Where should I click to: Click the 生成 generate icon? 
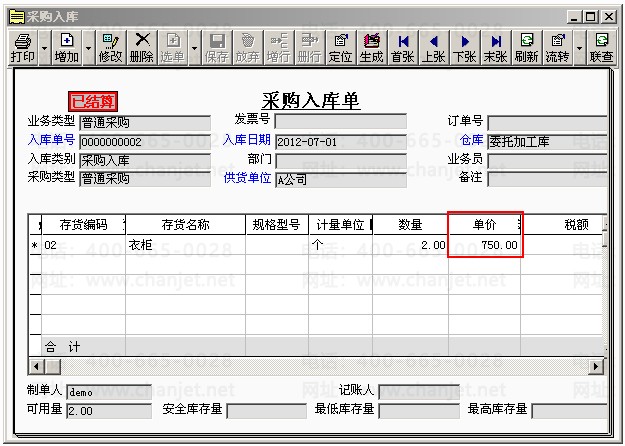click(371, 47)
